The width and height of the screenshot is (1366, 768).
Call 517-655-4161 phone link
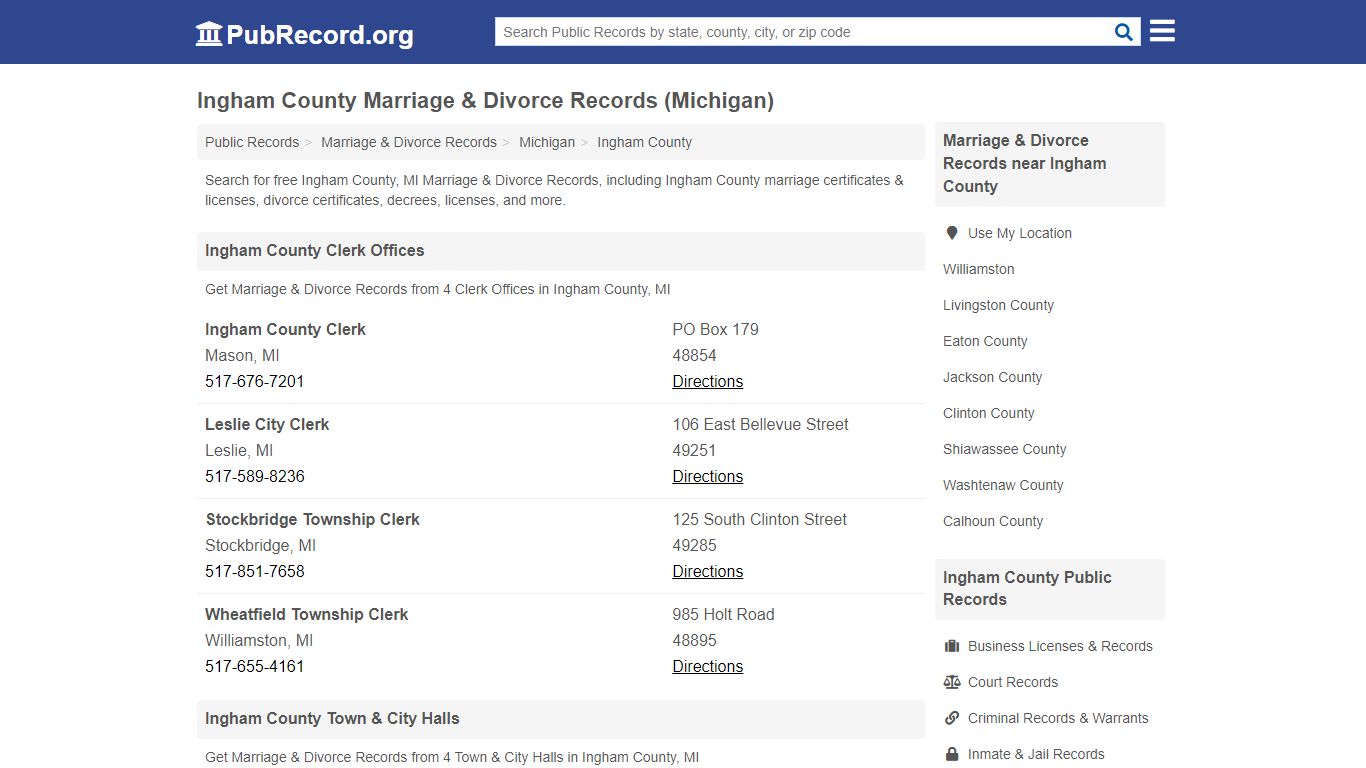pyautogui.click(x=255, y=666)
